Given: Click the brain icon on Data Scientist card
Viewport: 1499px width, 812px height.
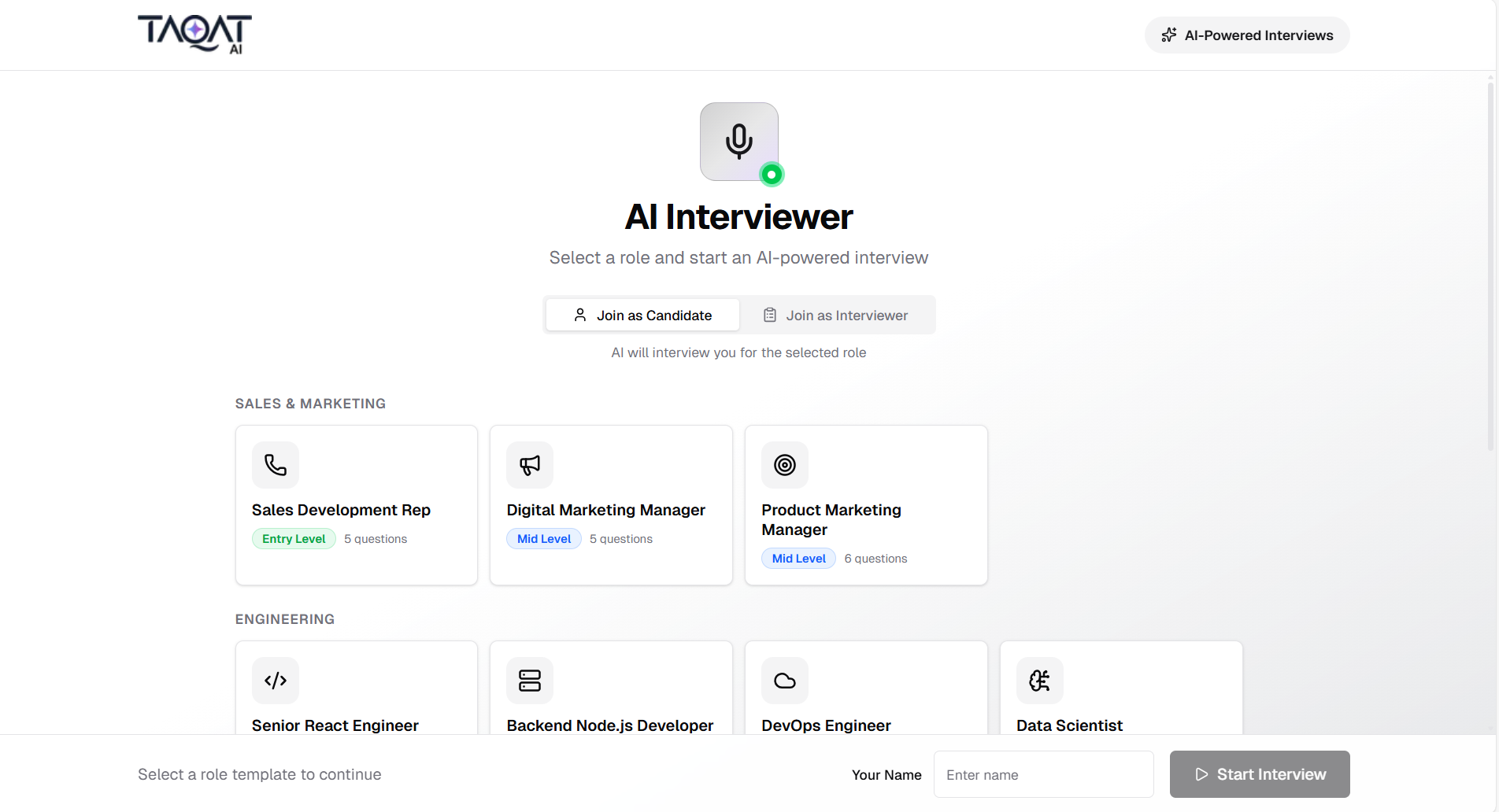Looking at the screenshot, I should tap(1038, 681).
